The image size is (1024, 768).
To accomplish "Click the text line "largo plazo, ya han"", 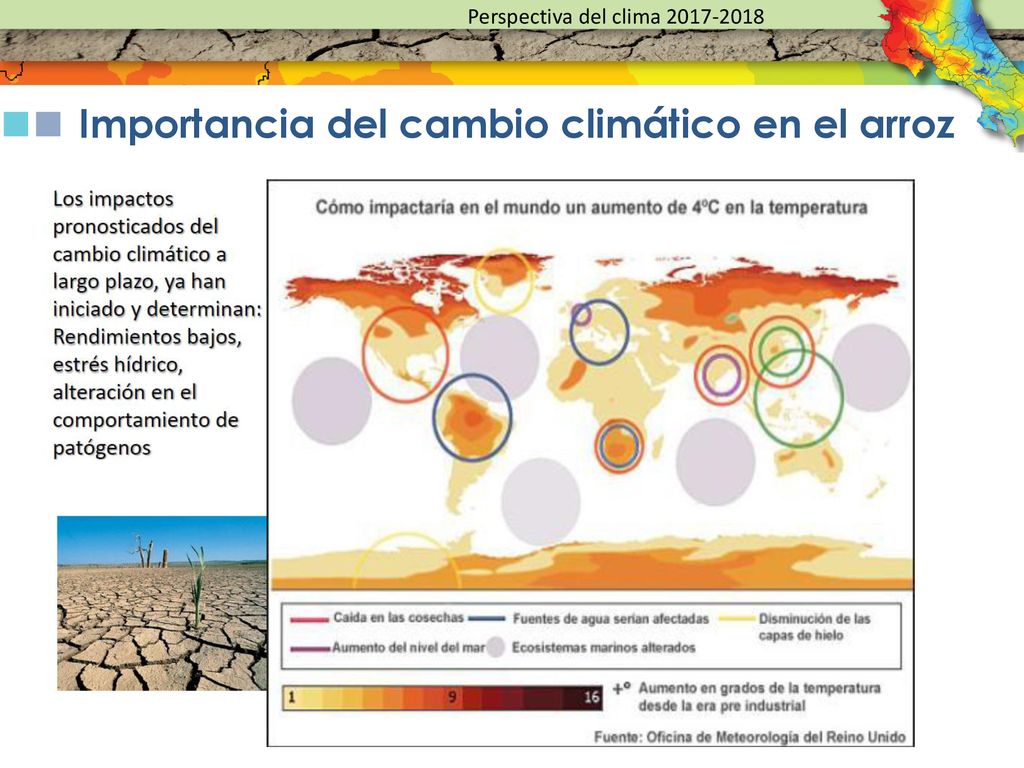I will [139, 281].
